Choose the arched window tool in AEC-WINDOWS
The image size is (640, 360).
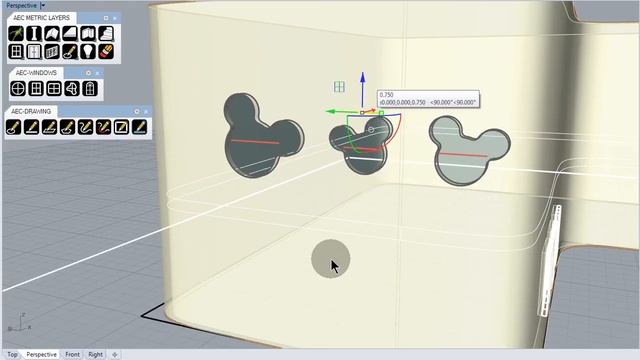coord(90,88)
